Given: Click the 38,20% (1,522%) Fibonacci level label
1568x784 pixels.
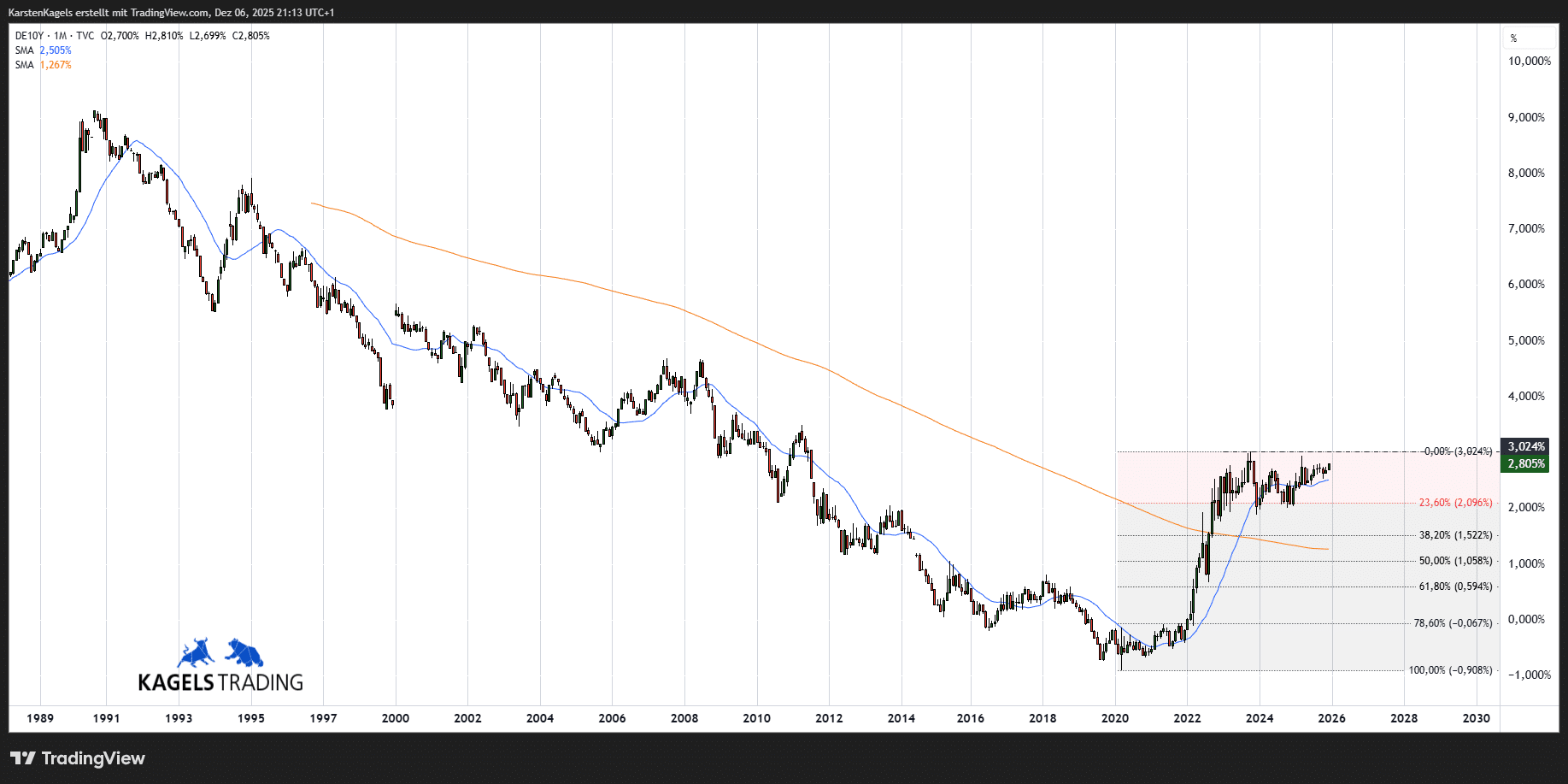Looking at the screenshot, I should 1455,535.
